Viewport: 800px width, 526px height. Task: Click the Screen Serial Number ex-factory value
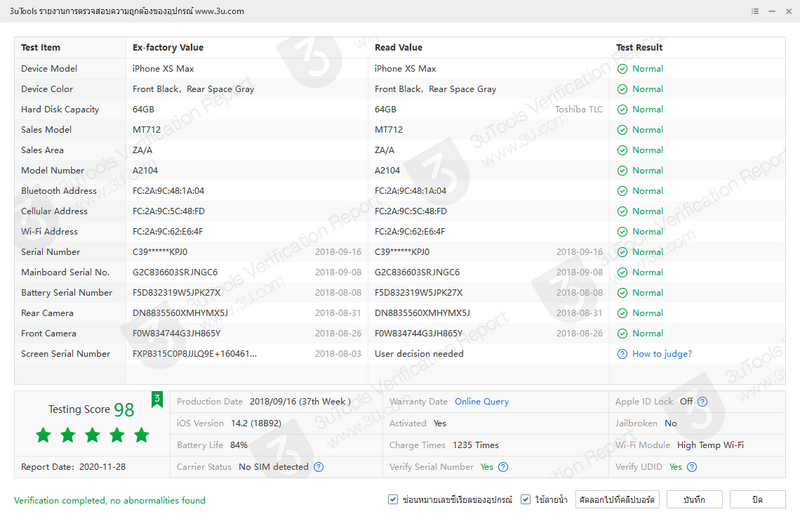click(x=194, y=354)
